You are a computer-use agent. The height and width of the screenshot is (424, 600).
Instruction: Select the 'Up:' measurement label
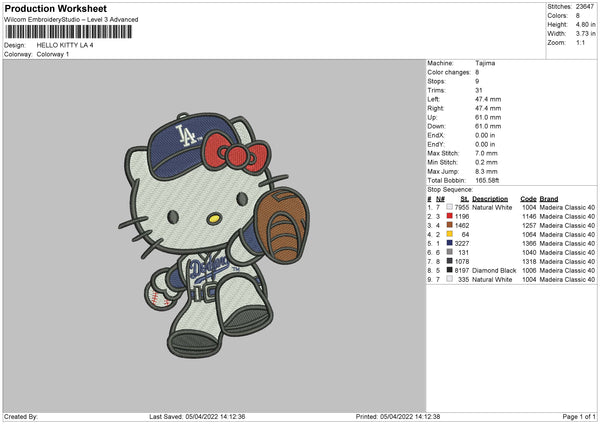(432, 117)
